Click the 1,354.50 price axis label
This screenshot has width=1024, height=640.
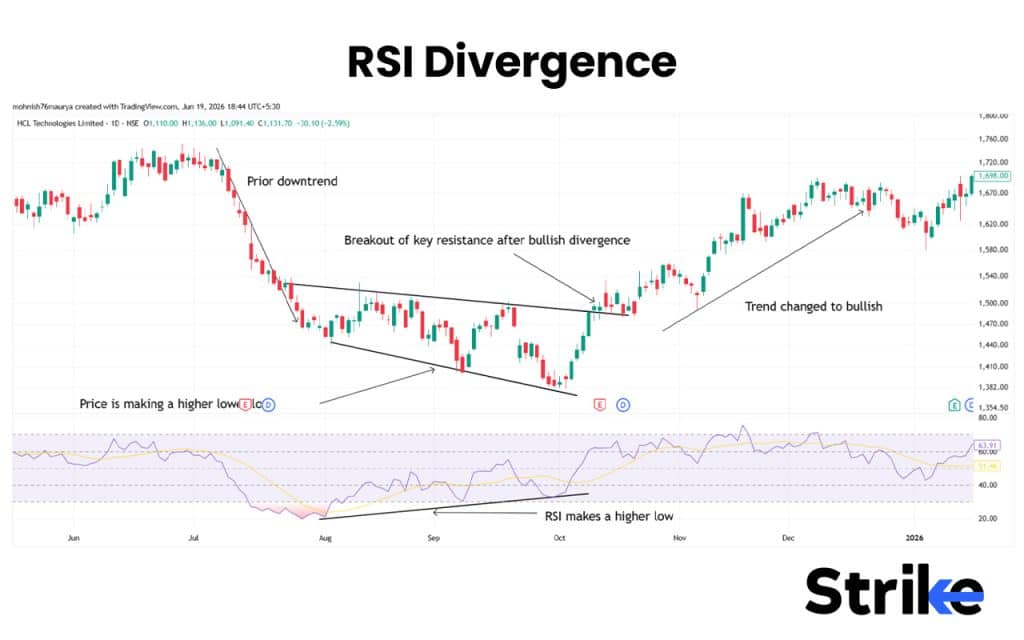[993, 408]
